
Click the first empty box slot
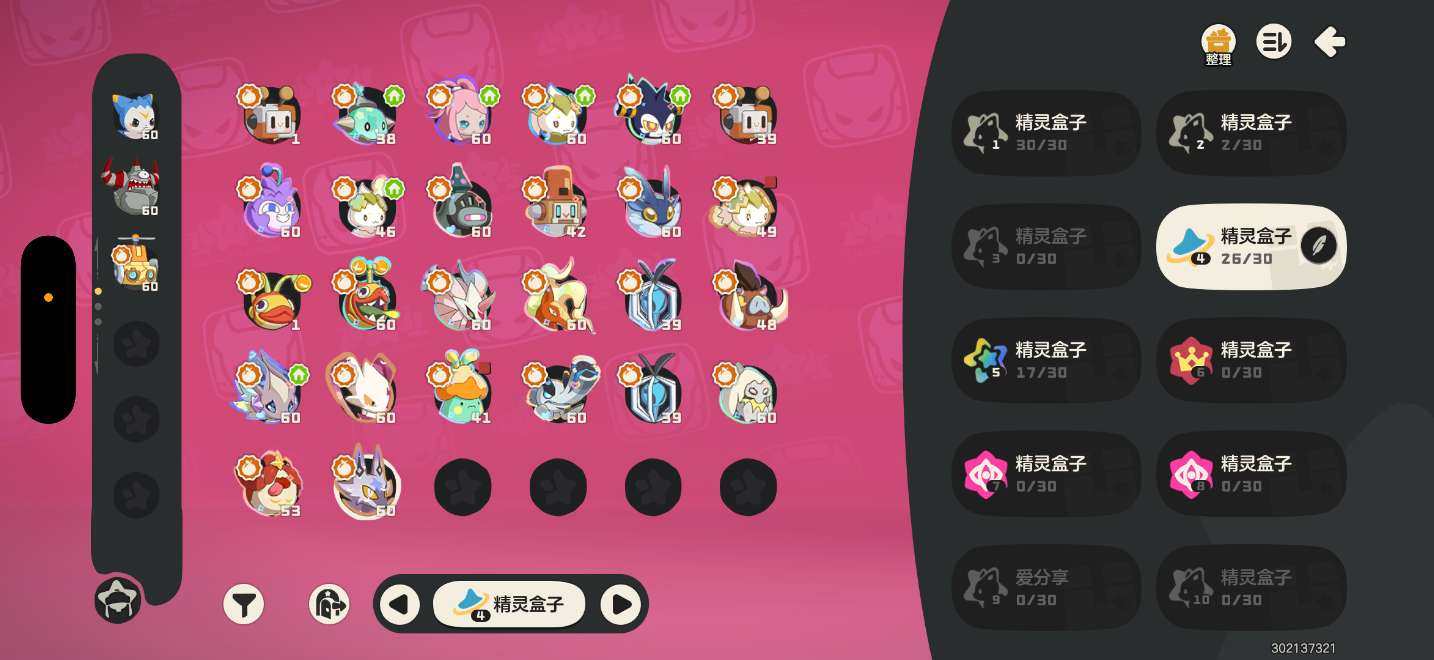coord(462,487)
